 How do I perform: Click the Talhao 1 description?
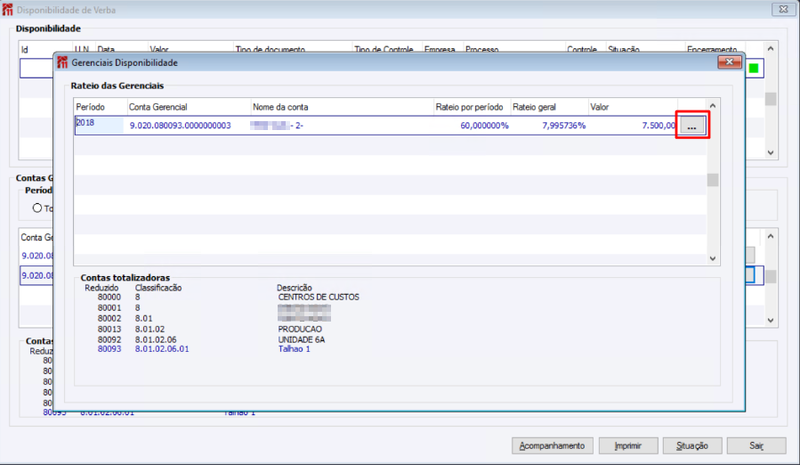click(294, 349)
